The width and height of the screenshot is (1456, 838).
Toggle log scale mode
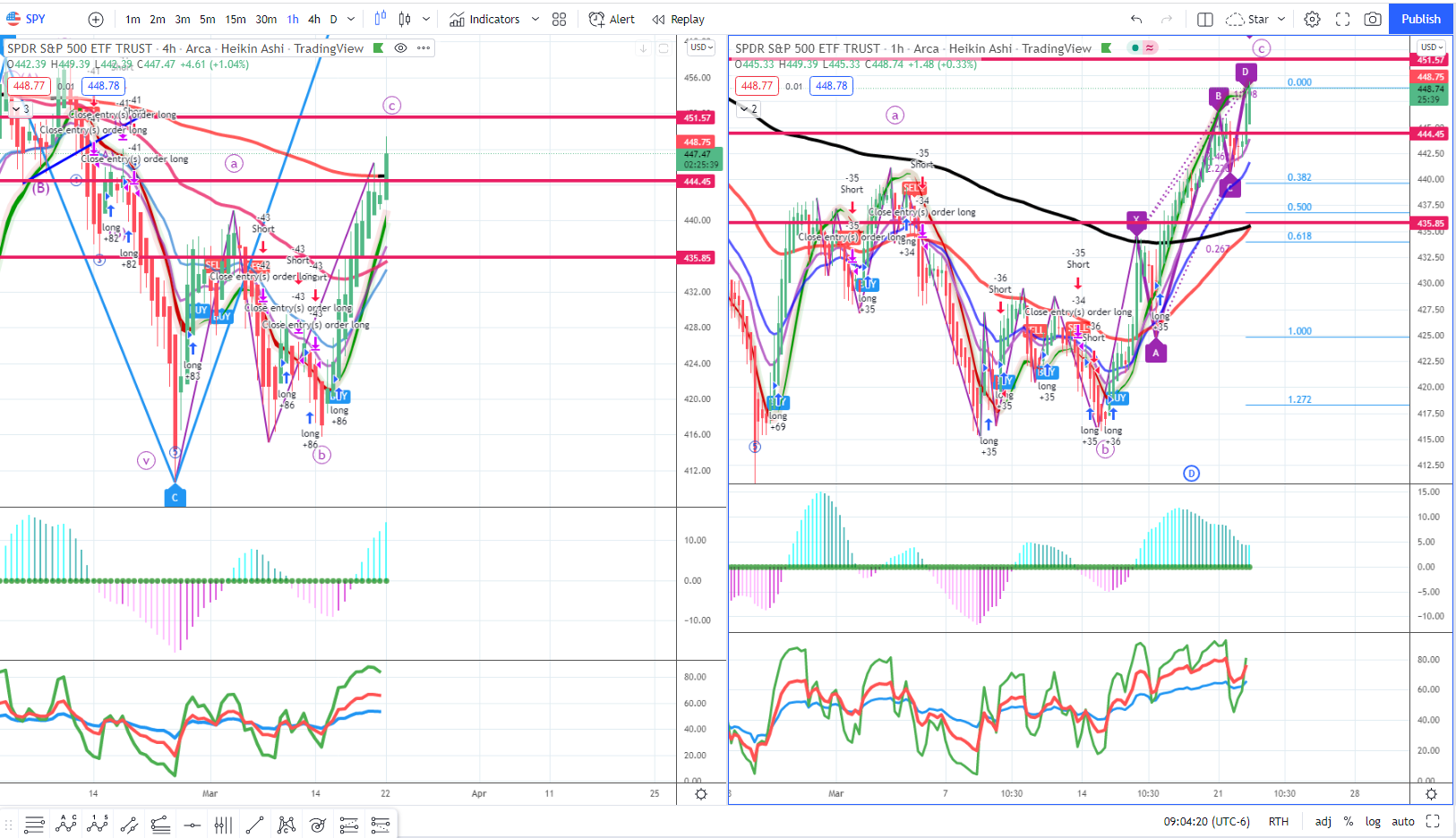pyautogui.click(x=1373, y=821)
